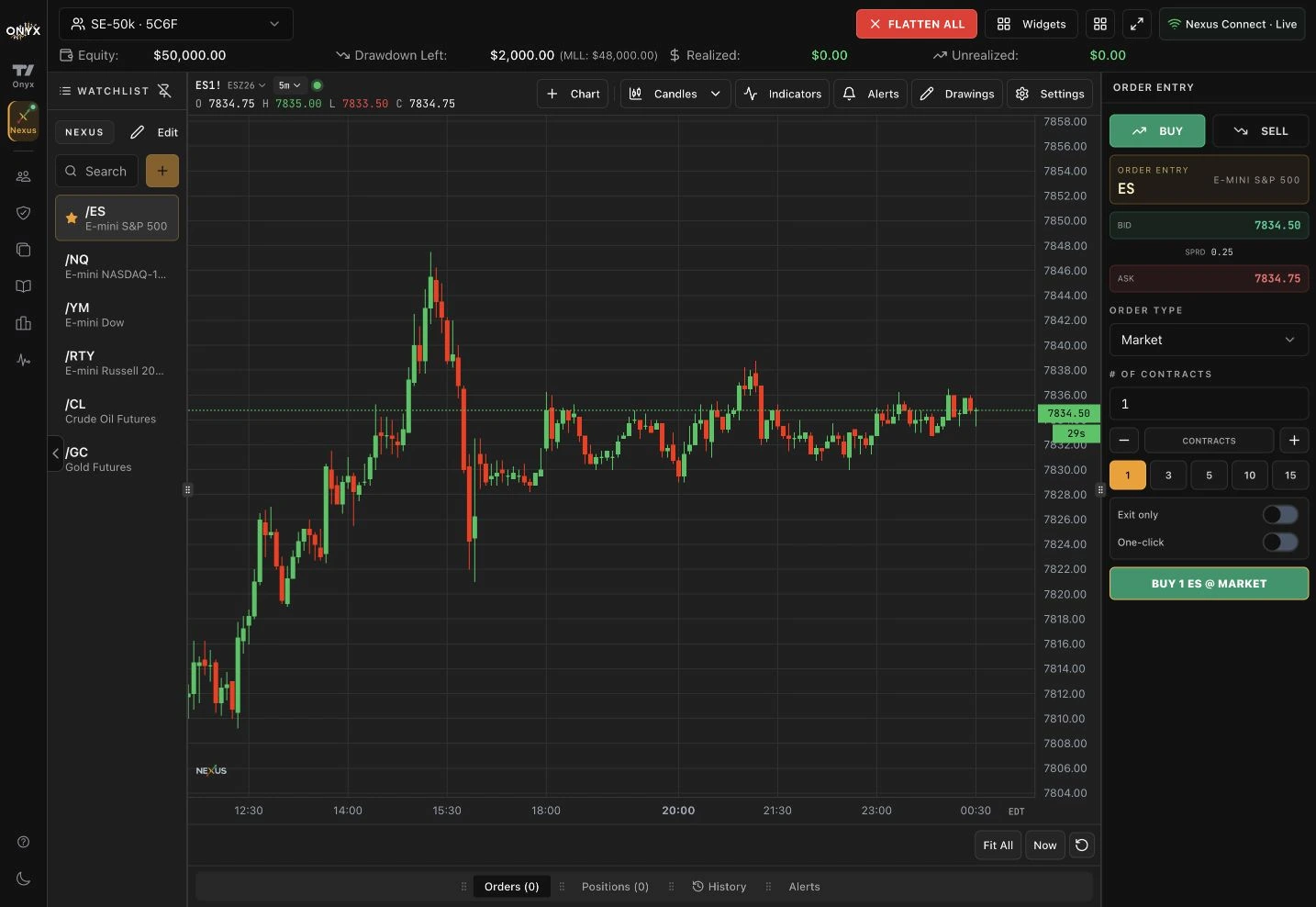Viewport: 1316px width, 907px height.
Task: Open the bar chart statistics sidebar icon
Action: point(24,323)
